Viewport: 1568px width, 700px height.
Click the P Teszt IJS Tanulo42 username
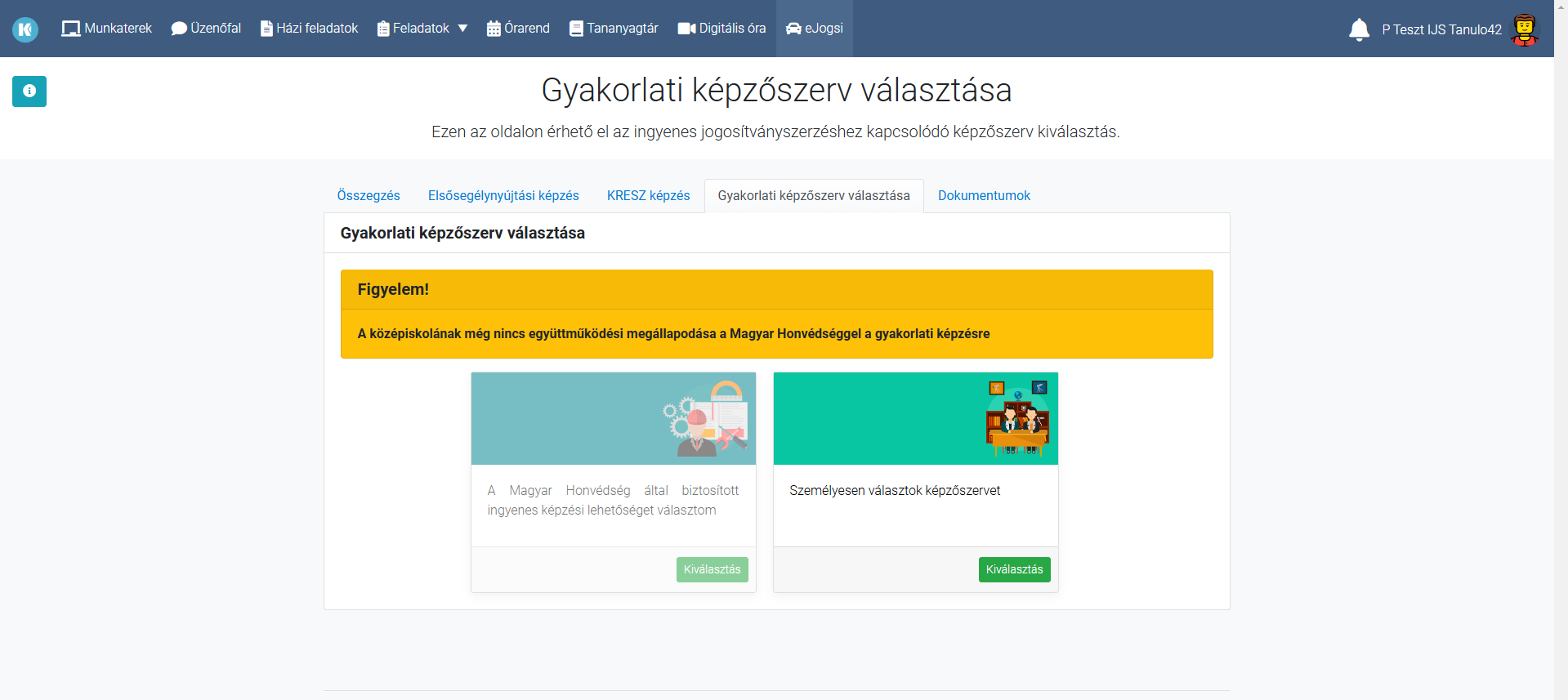click(x=1441, y=29)
